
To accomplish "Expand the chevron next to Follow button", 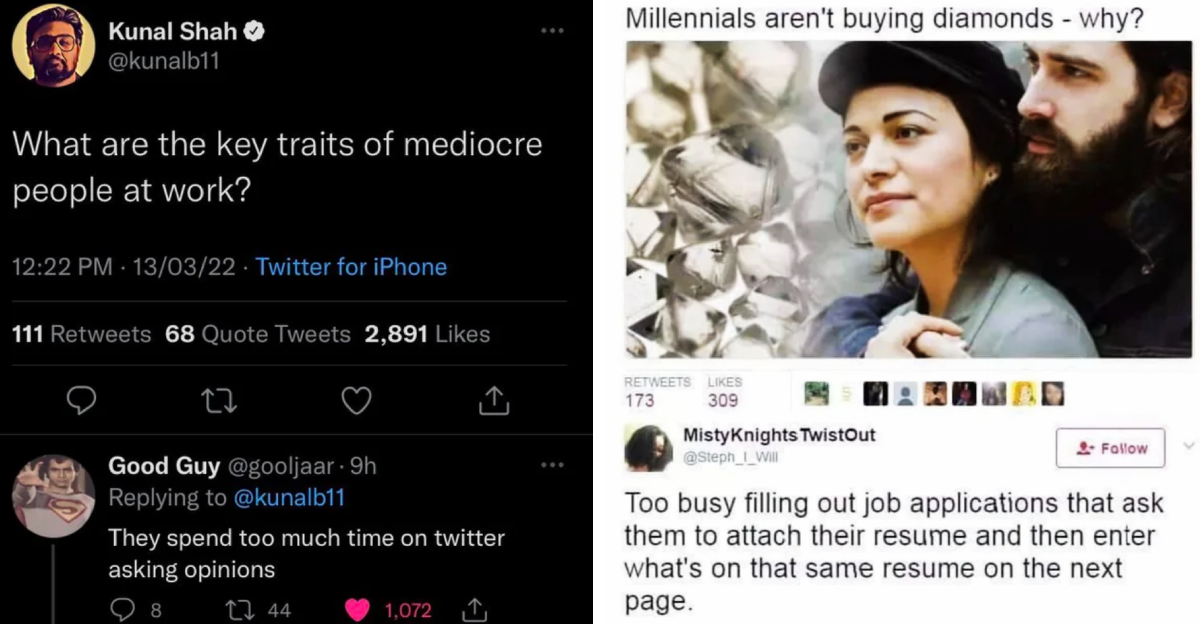I will tap(1187, 445).
